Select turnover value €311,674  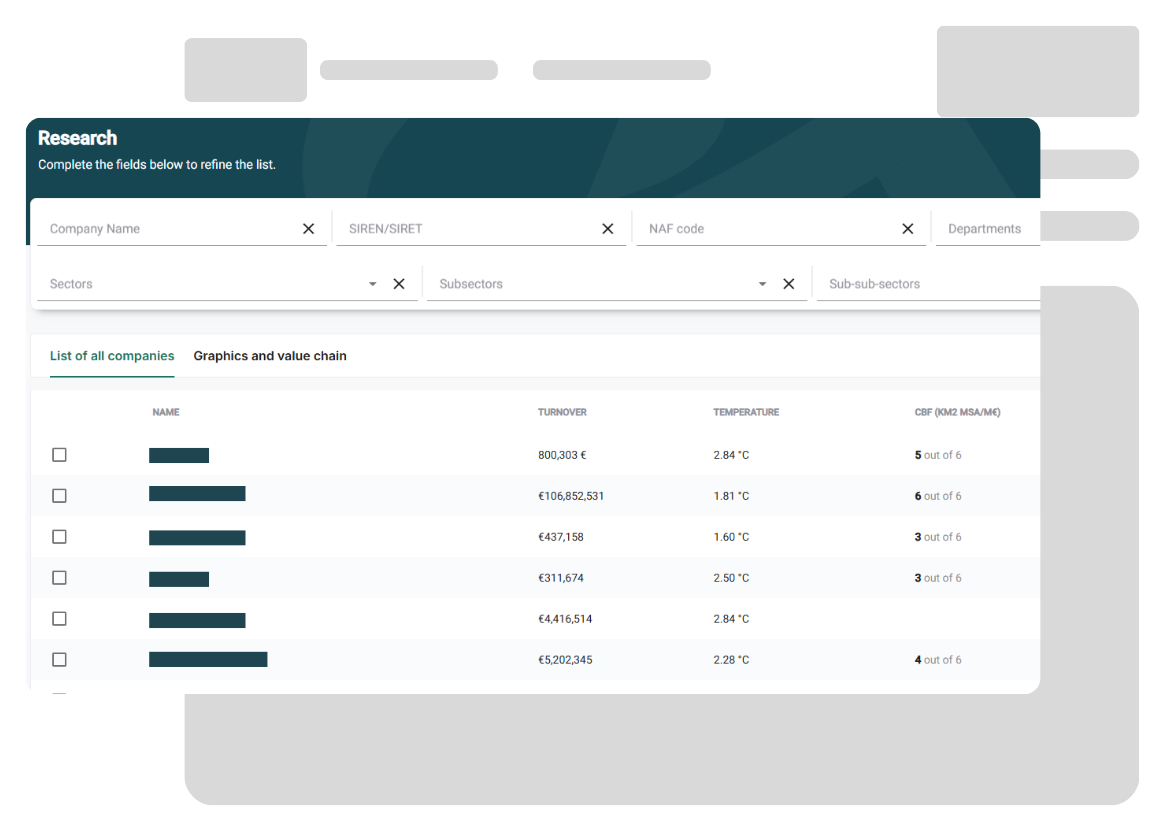pos(561,577)
